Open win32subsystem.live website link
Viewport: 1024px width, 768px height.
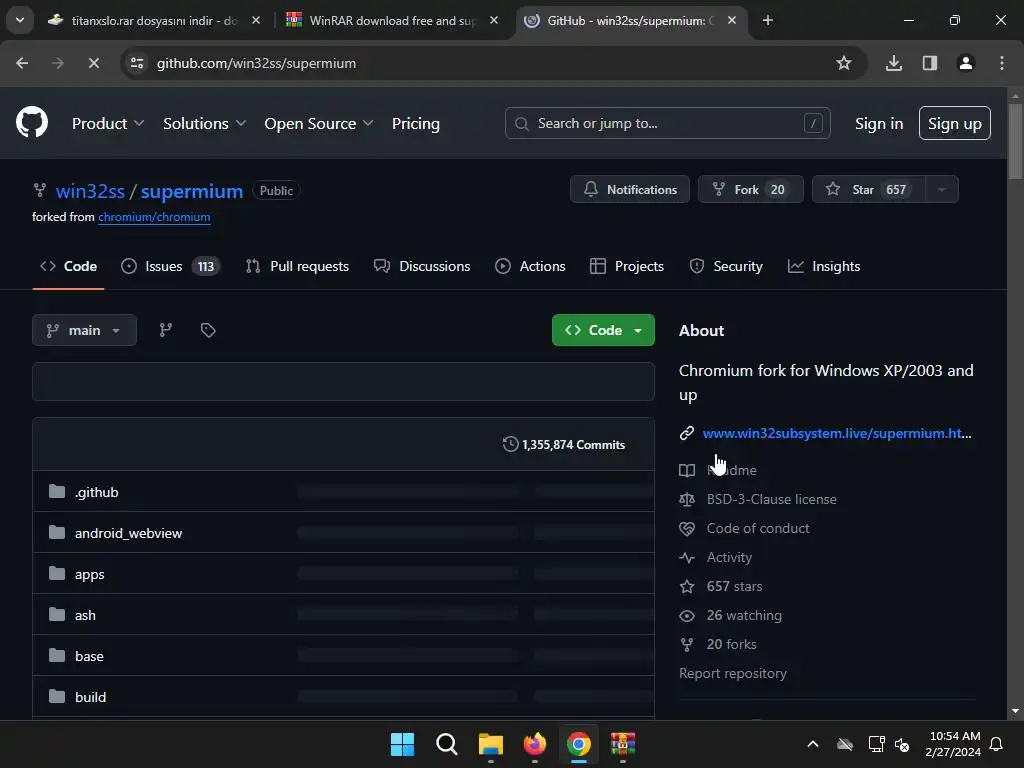coord(837,434)
